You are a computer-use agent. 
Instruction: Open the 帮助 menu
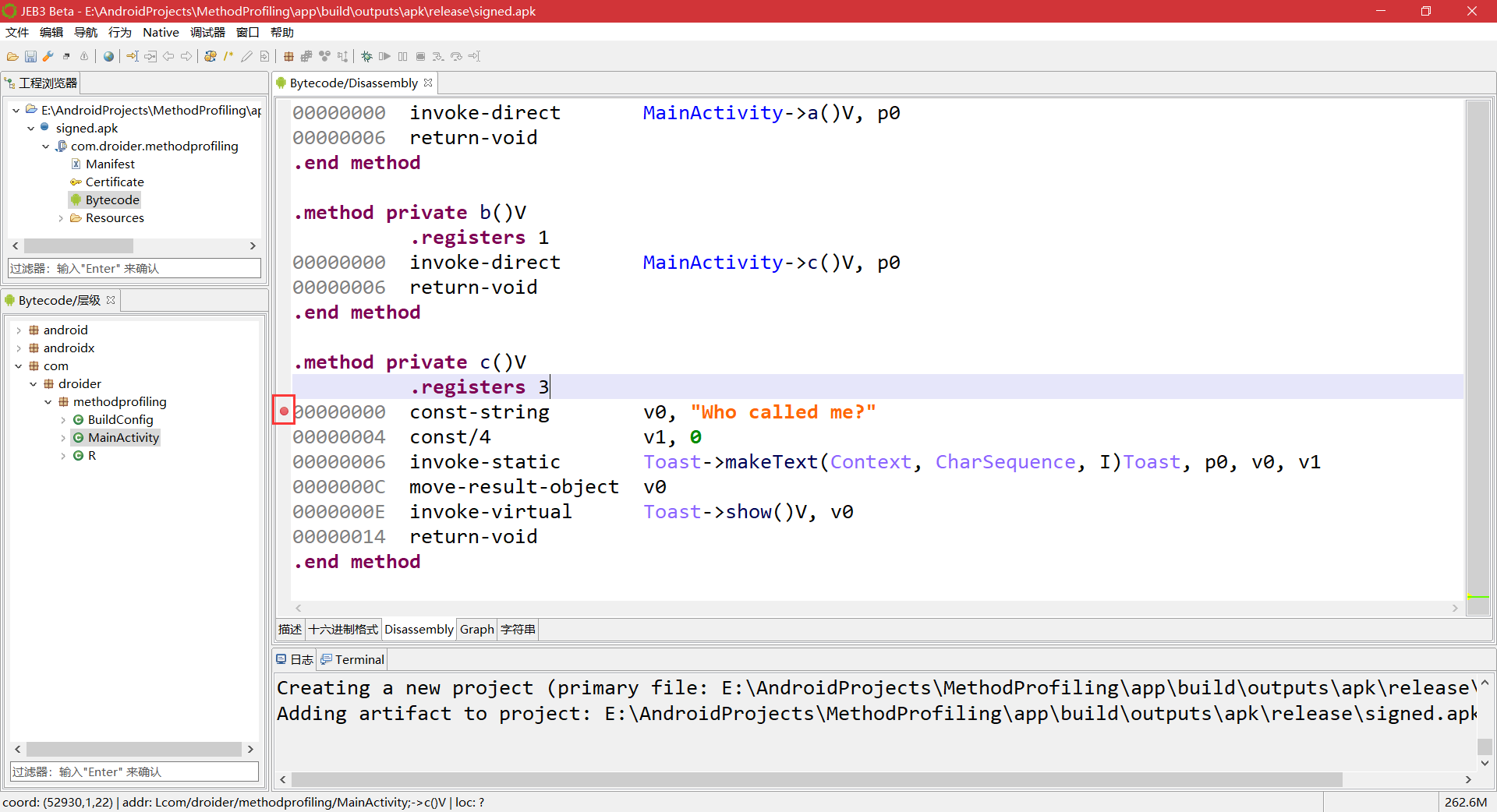(282, 32)
